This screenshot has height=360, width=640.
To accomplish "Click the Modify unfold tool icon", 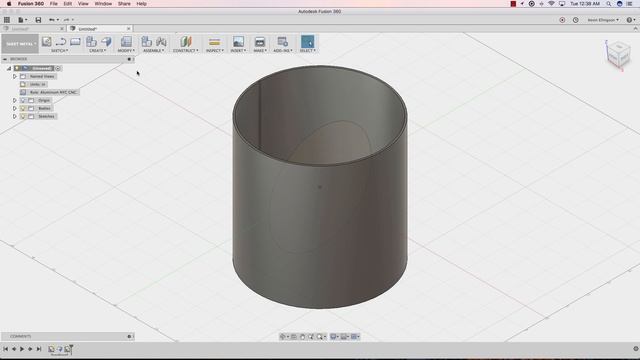I will click(126, 41).
